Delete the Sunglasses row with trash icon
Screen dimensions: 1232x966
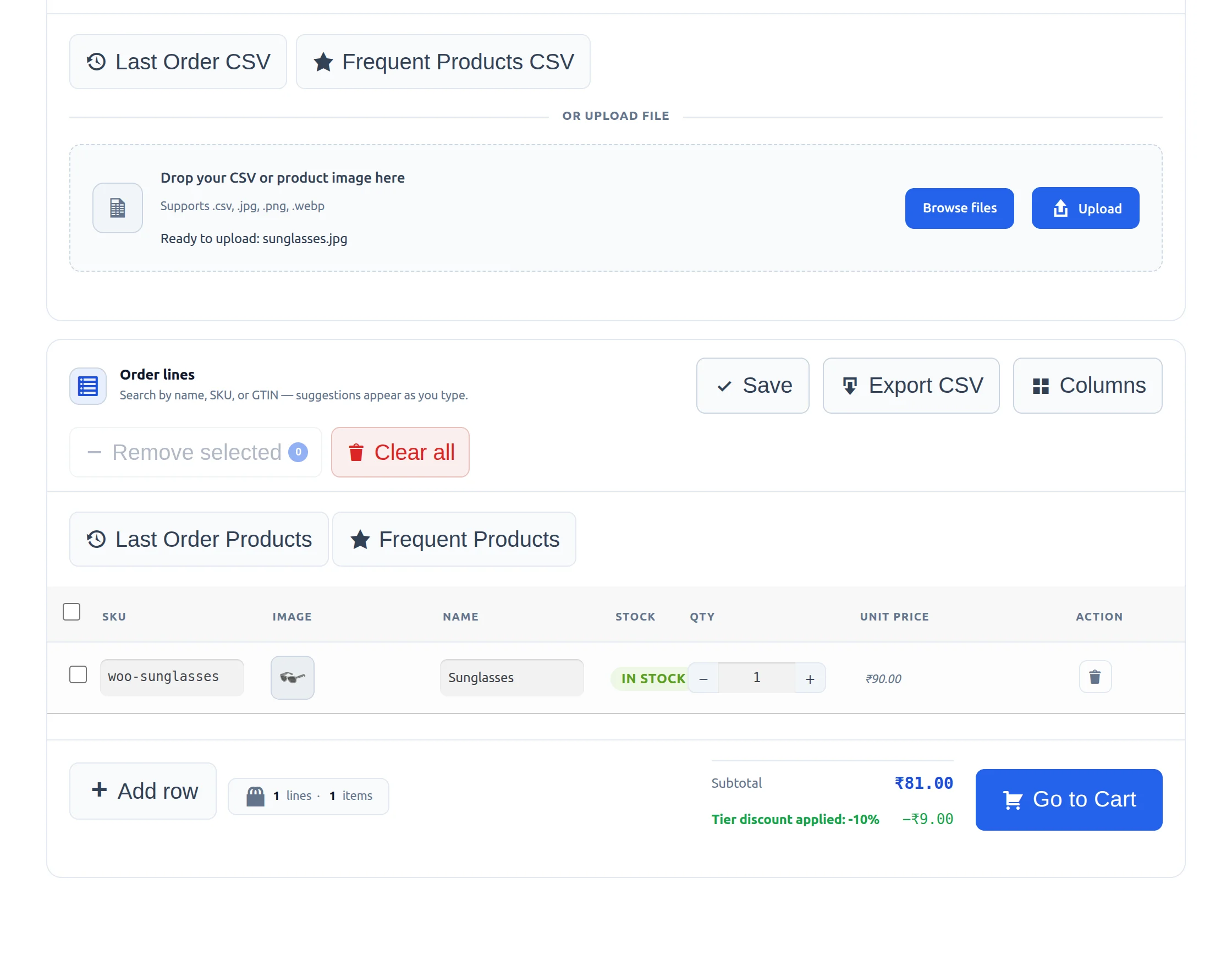pyautogui.click(x=1094, y=677)
